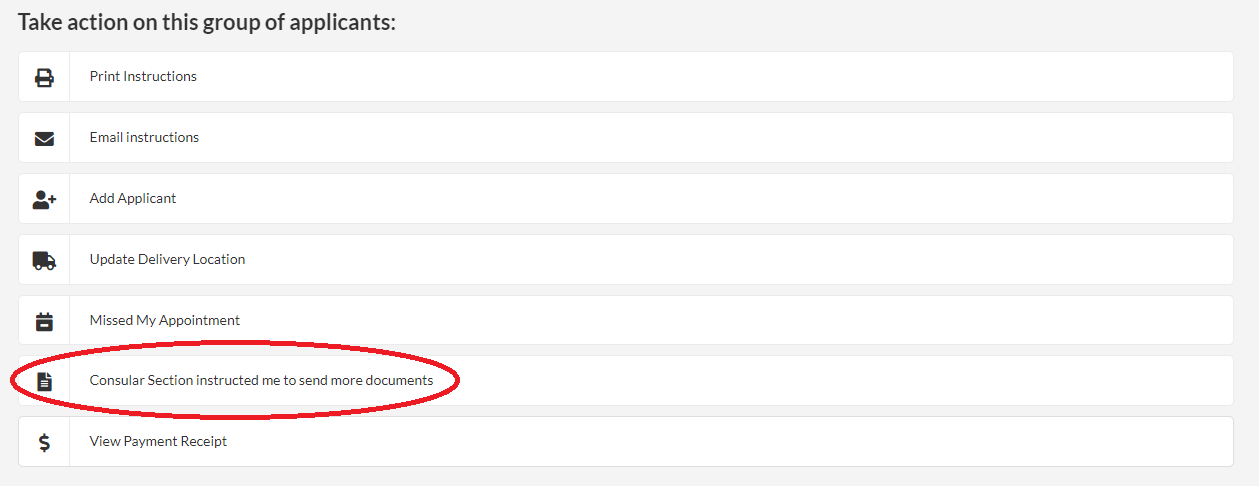Click the document icon beside Consular Section
Image resolution: width=1259 pixels, height=486 pixels.
pos(44,381)
